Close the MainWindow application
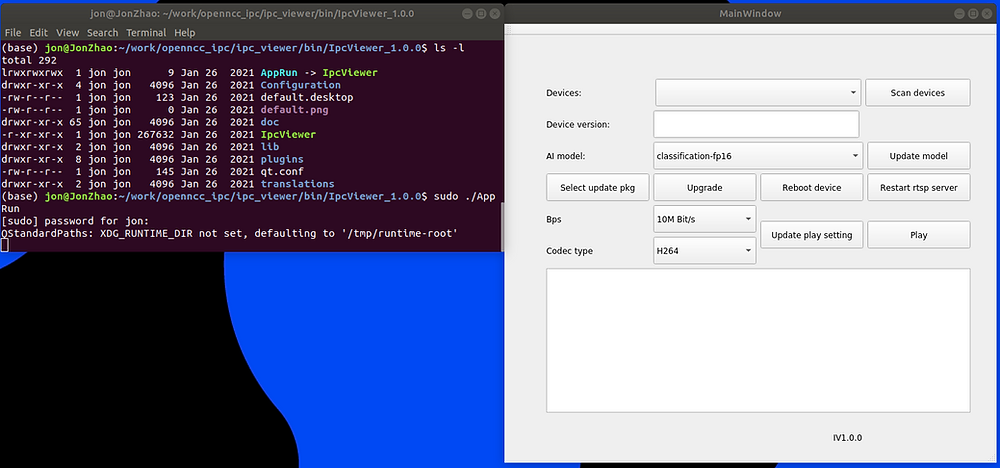This screenshot has height=468, width=1000. (x=989, y=13)
